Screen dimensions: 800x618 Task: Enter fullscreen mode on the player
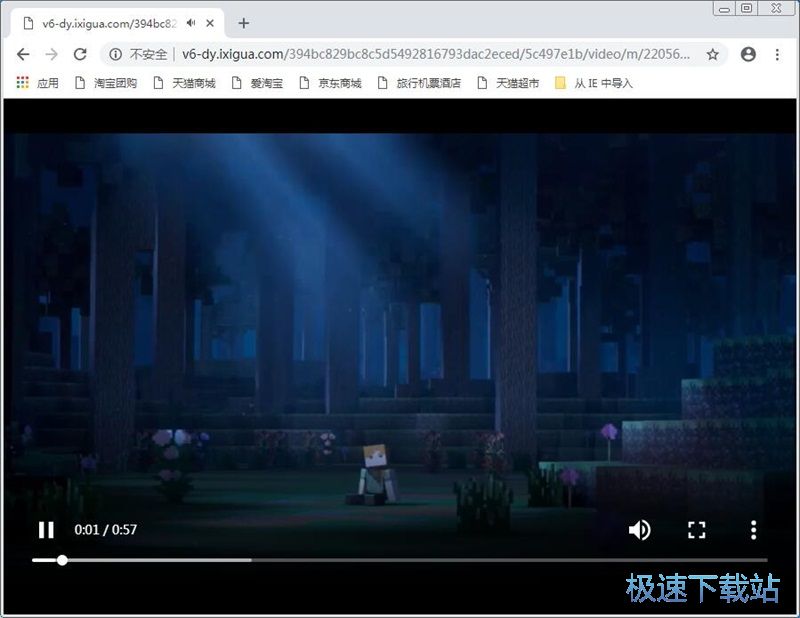[697, 530]
